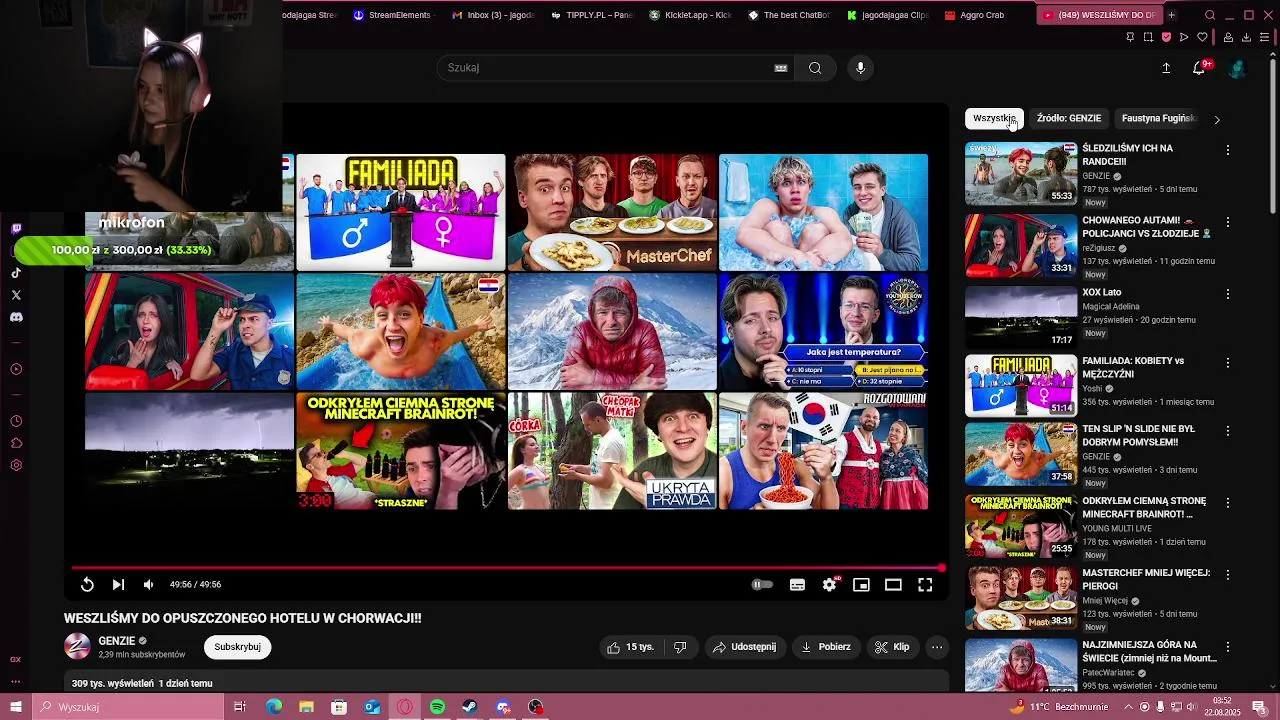This screenshot has height=720, width=1280.
Task: Run search with magnifier button
Action: pos(815,68)
